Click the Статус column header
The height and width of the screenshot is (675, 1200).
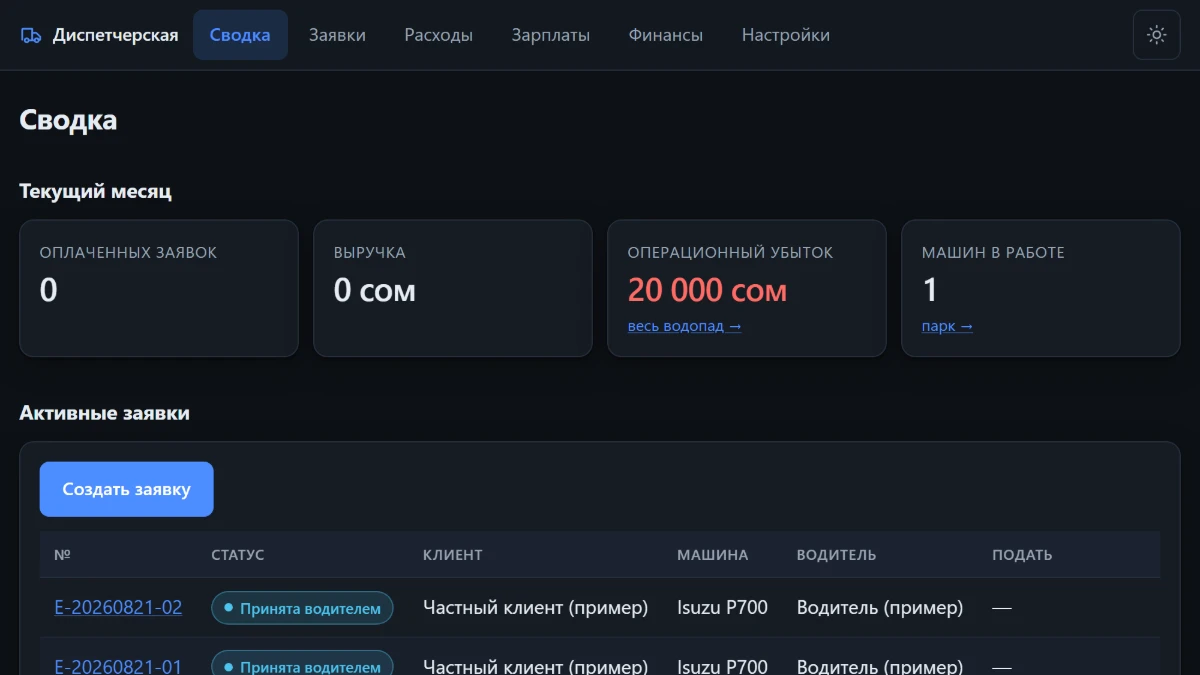point(238,554)
